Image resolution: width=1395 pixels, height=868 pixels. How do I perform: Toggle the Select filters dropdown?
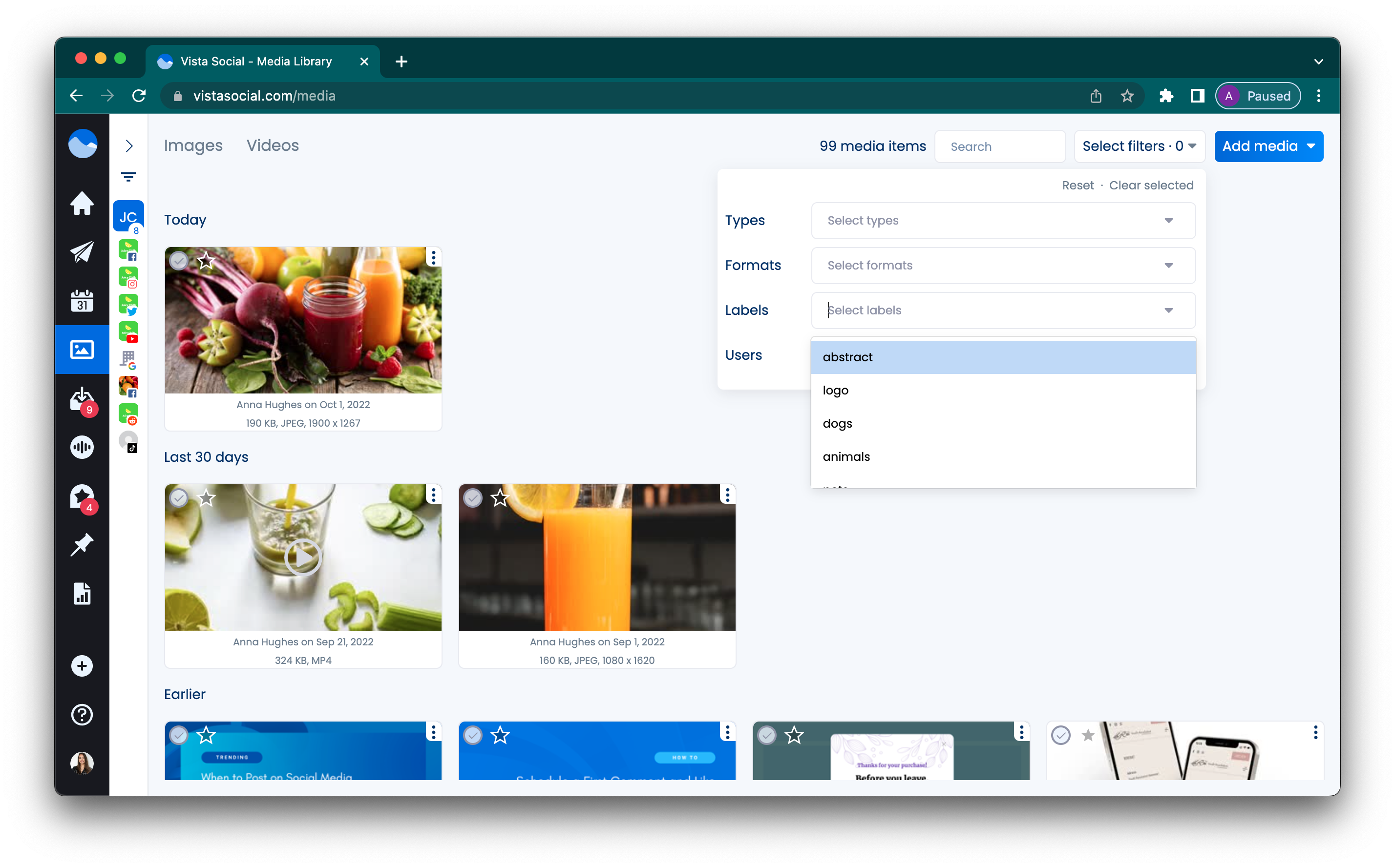tap(1139, 146)
